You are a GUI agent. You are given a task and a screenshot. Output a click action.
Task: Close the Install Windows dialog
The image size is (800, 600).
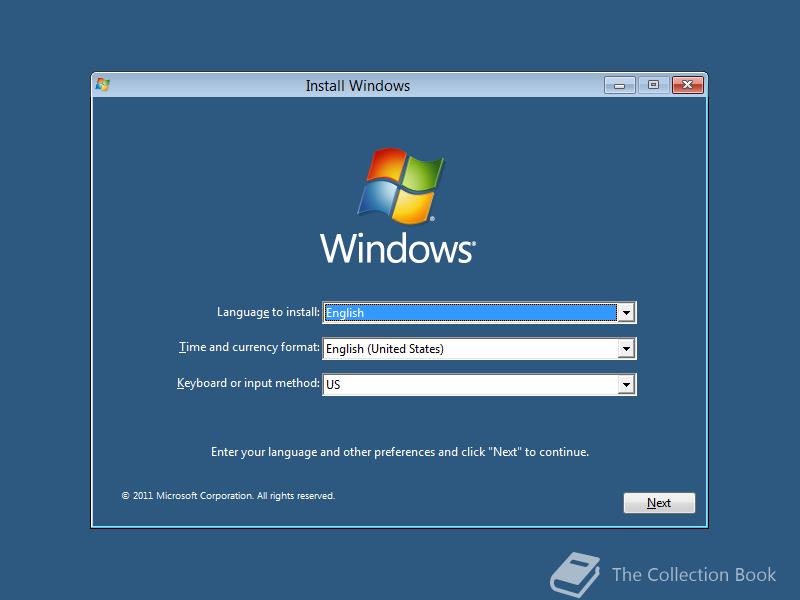[687, 85]
